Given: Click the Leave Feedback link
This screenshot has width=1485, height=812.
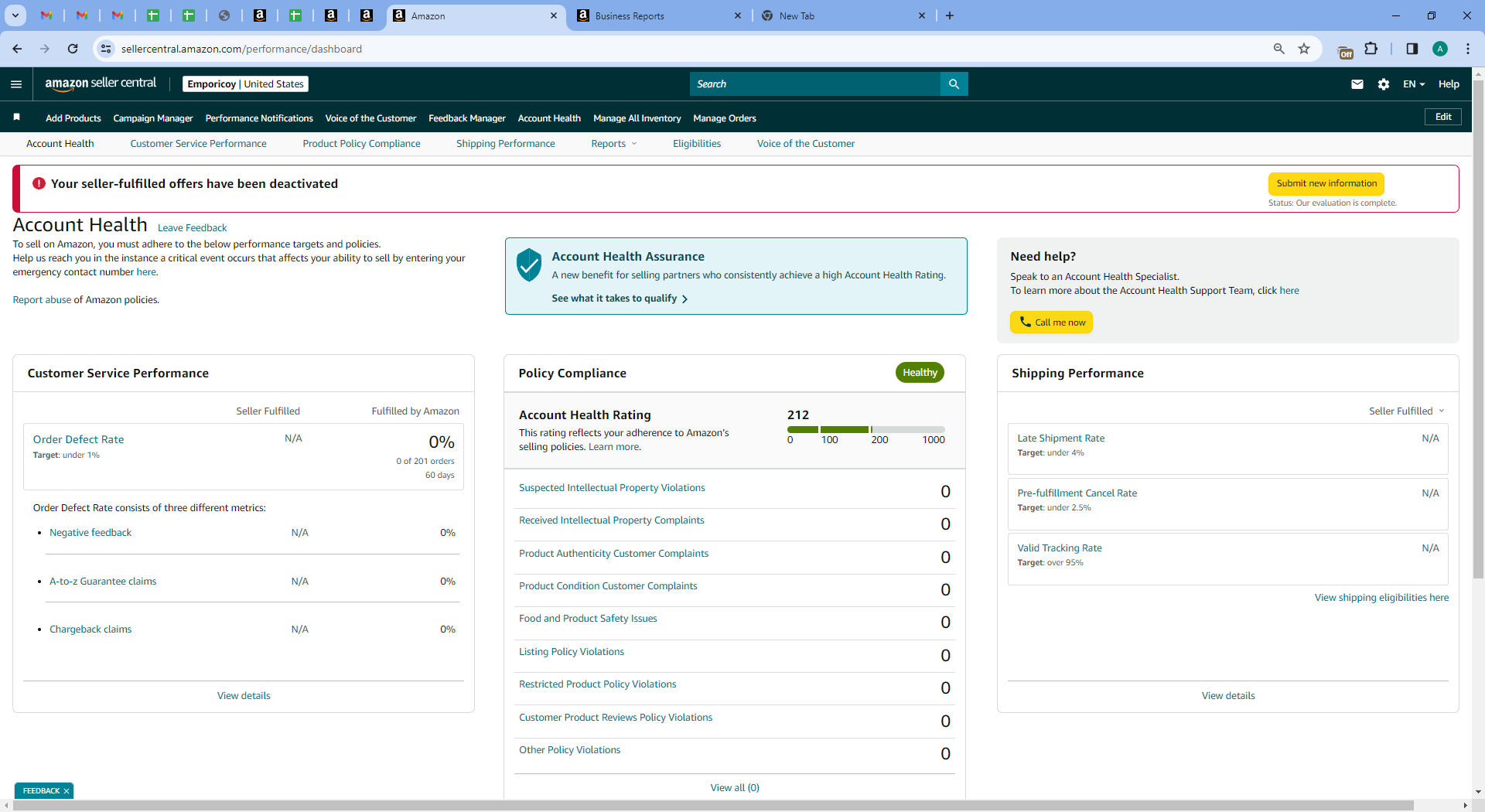Looking at the screenshot, I should [192, 228].
